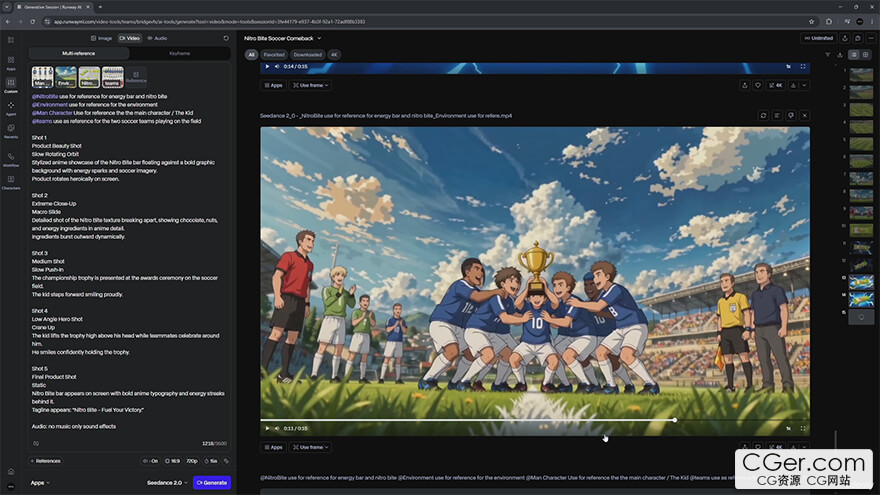This screenshot has width=880, height=495.
Task: Click the share icon next to Unlimited
Action: click(845, 38)
